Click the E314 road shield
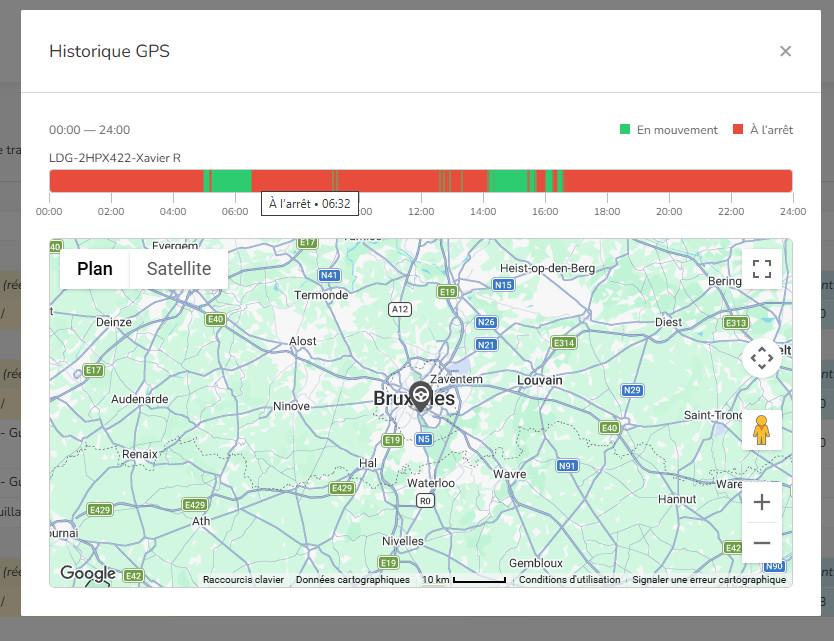Image resolution: width=834 pixels, height=641 pixels. 564,343
